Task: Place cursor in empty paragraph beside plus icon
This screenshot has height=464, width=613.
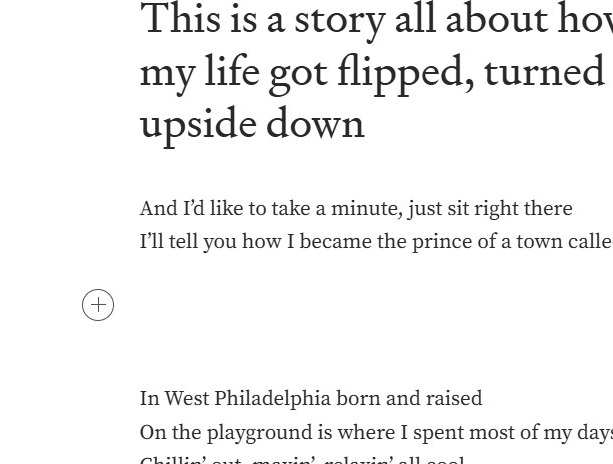Action: (x=300, y=305)
